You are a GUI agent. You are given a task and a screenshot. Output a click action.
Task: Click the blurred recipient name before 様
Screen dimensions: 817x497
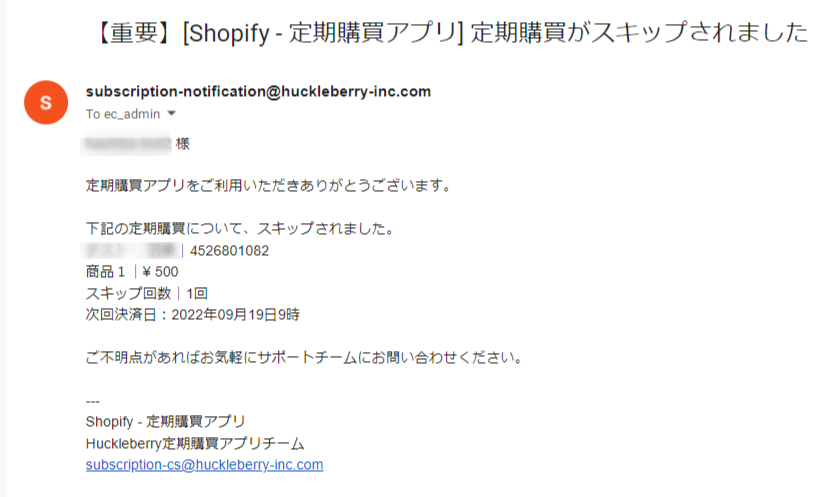pyautogui.click(x=128, y=144)
